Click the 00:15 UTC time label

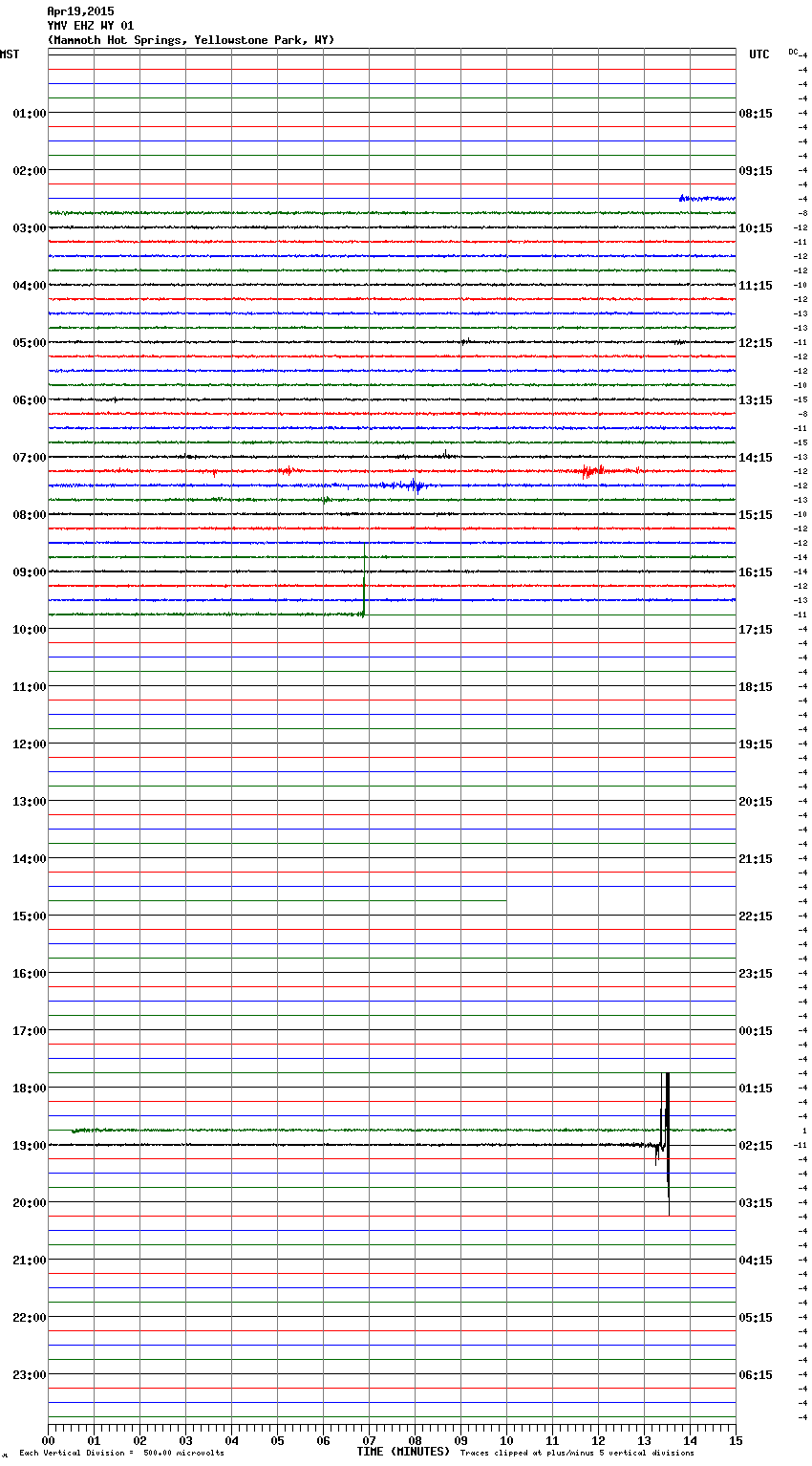pos(756,1031)
